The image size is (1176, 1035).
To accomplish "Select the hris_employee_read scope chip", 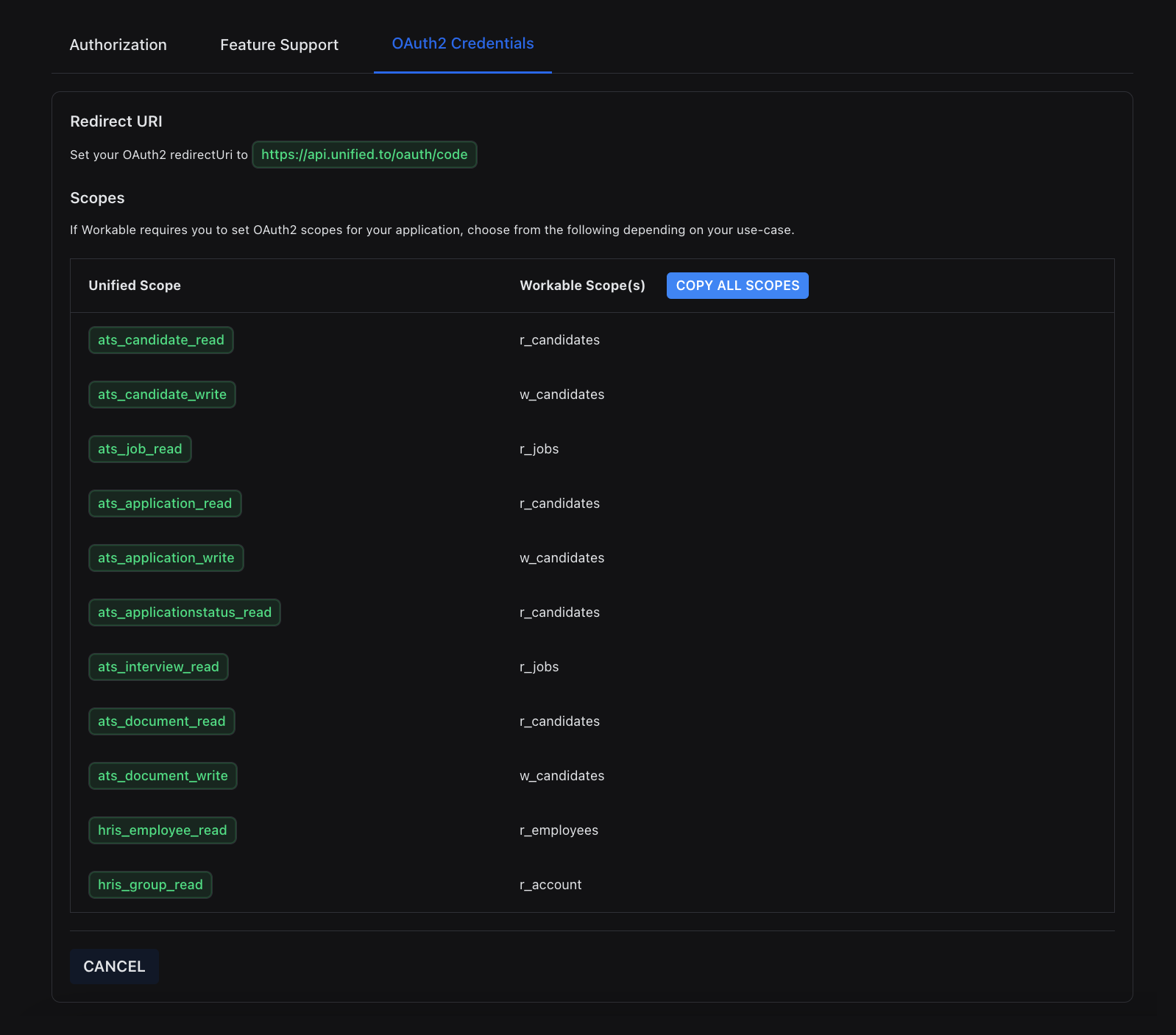I will (162, 830).
